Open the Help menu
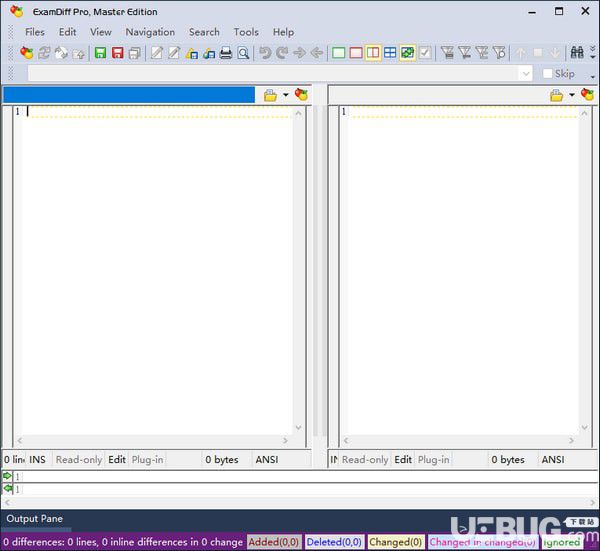This screenshot has width=600, height=551. click(x=283, y=32)
